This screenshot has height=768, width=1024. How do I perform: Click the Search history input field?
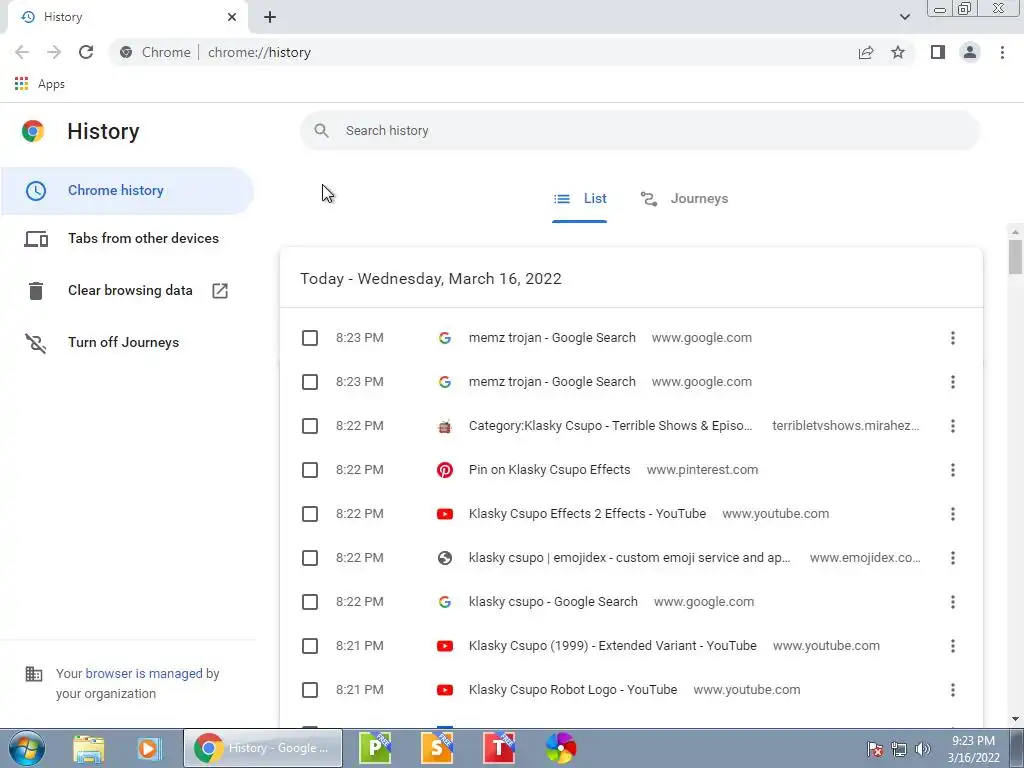point(640,131)
